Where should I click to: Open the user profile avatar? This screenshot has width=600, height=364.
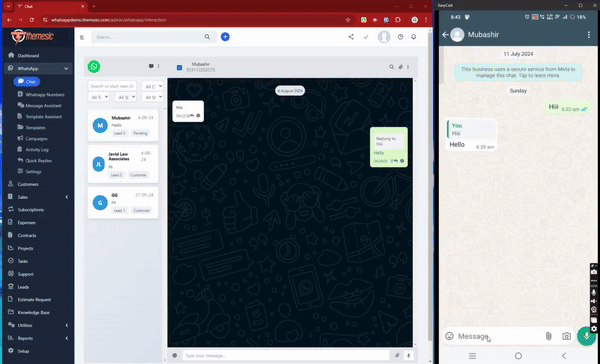pyautogui.click(x=384, y=37)
